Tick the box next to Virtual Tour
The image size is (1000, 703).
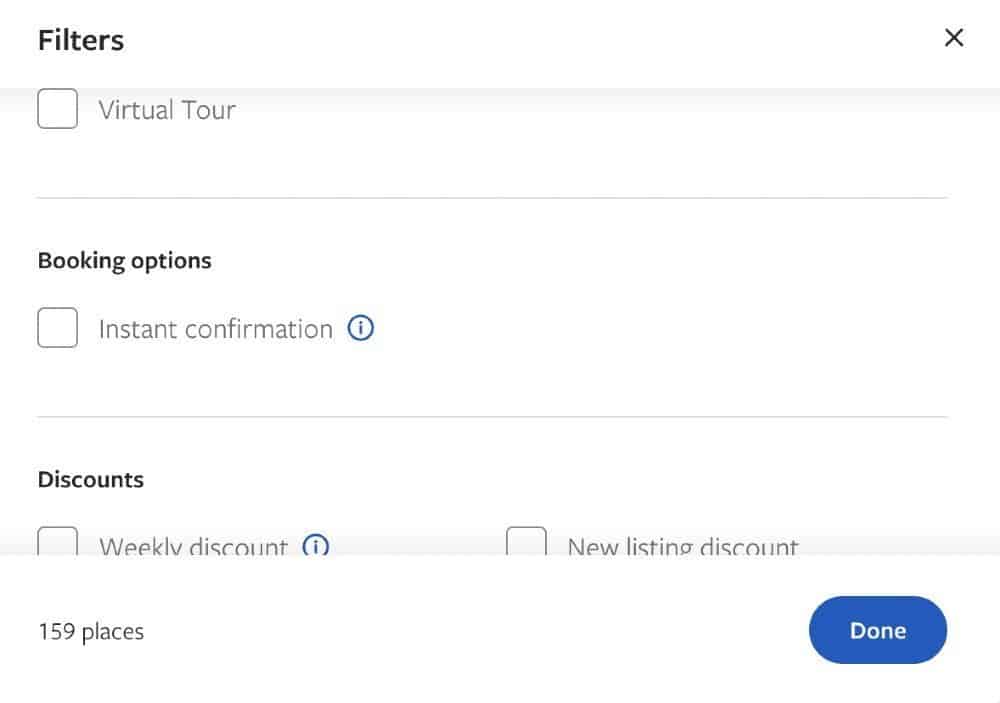pyautogui.click(x=57, y=108)
